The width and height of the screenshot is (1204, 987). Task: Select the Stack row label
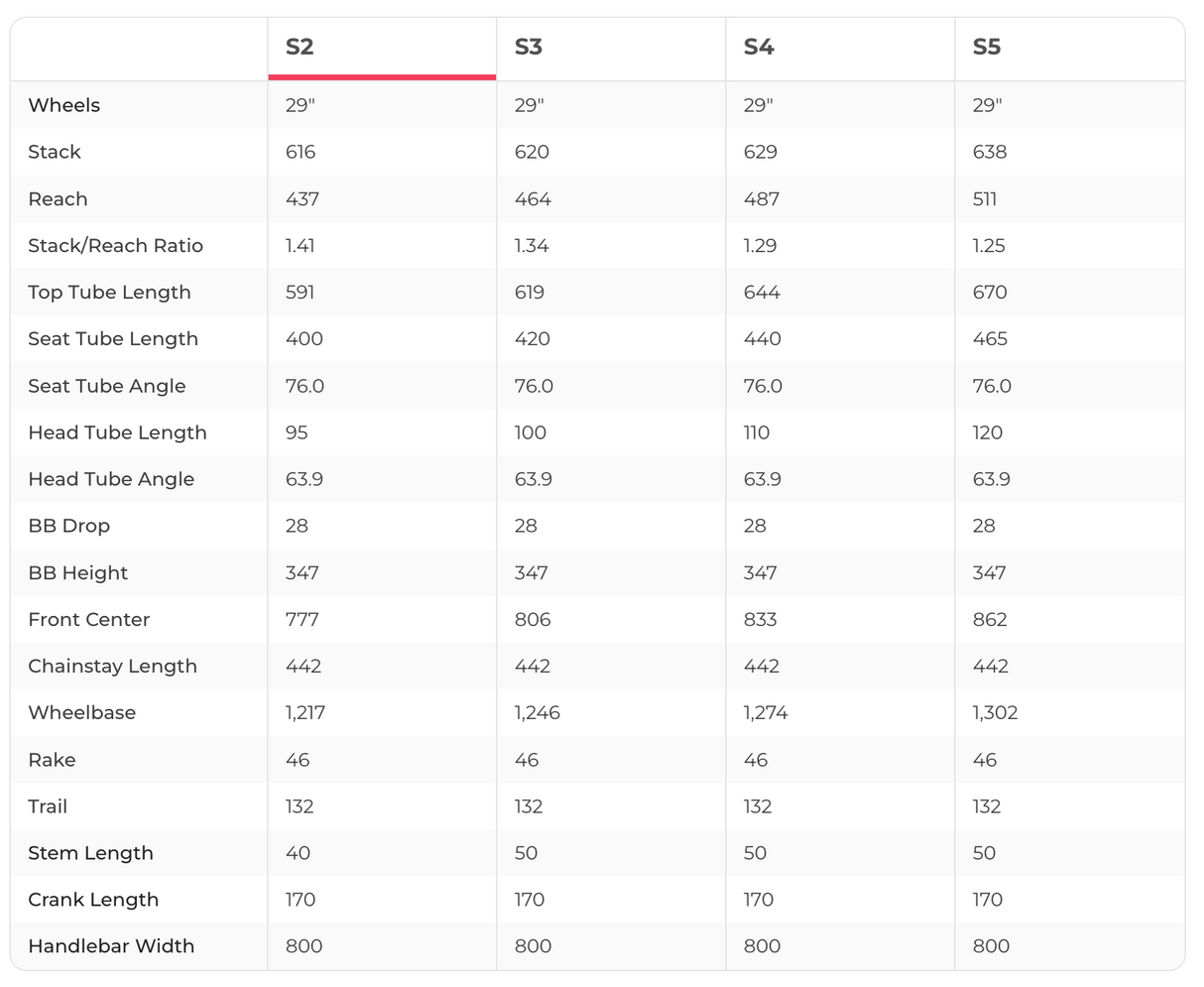click(x=55, y=152)
